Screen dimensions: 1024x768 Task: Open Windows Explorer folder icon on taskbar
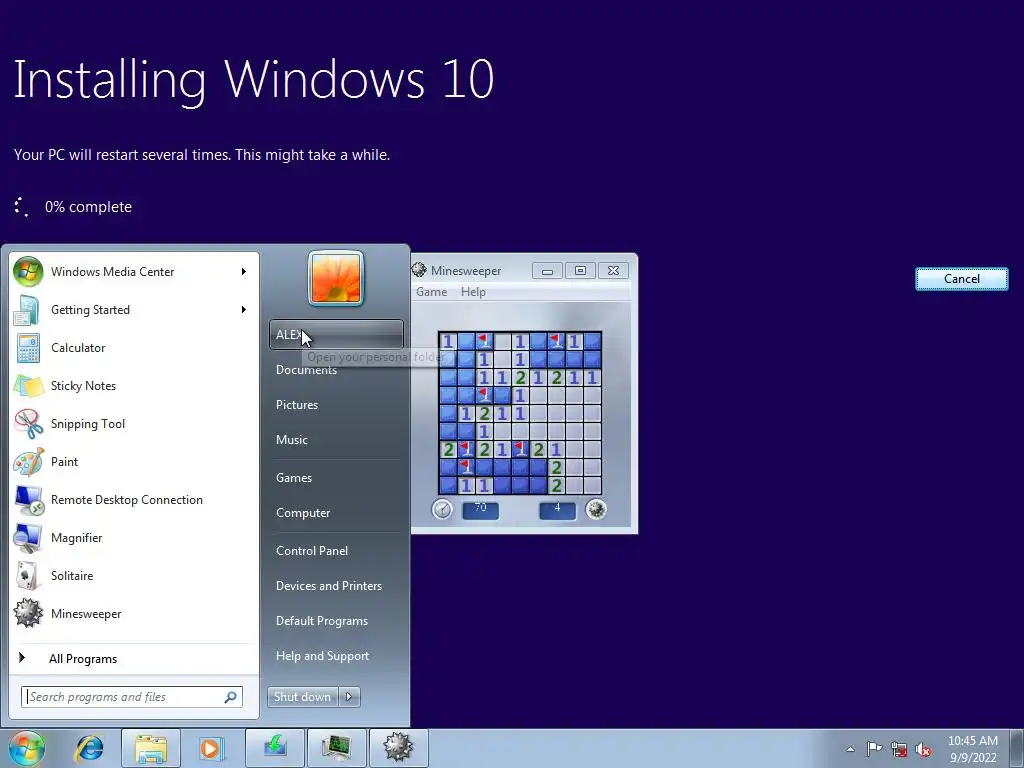151,748
